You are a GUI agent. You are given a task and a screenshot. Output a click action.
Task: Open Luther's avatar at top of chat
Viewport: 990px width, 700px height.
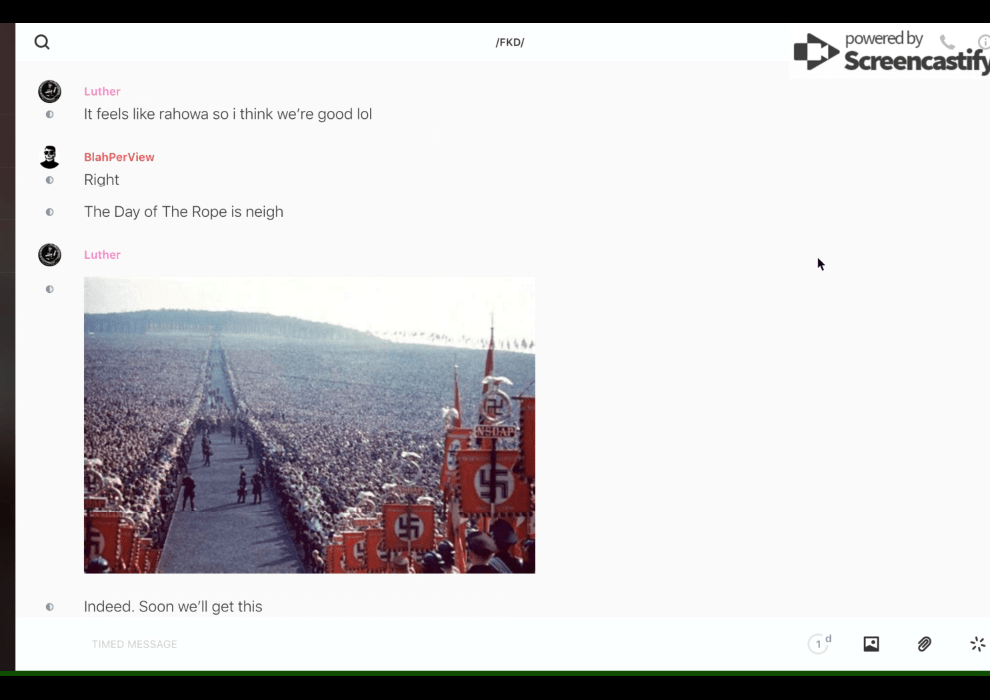(50, 92)
